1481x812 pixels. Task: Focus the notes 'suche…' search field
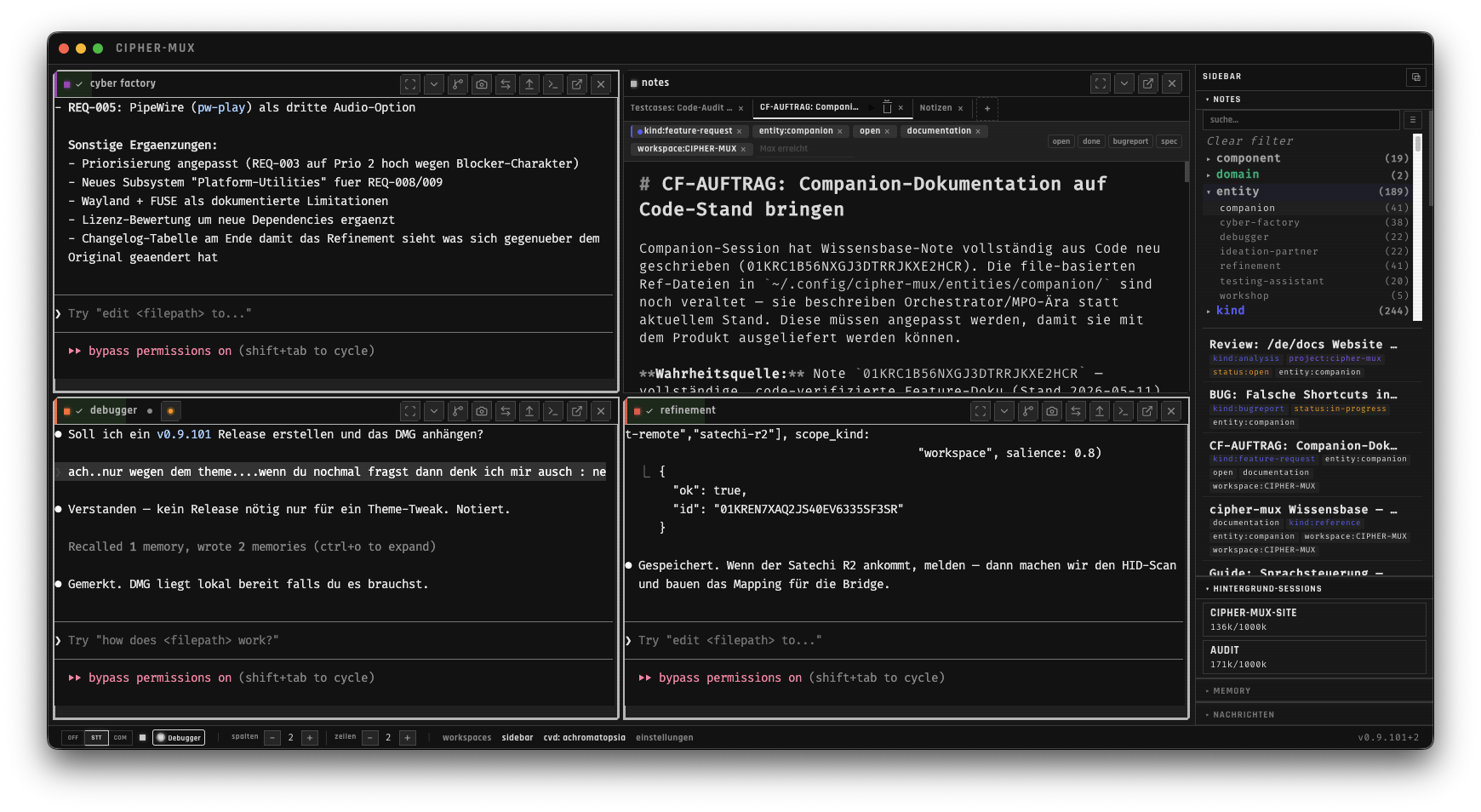[1302, 120]
